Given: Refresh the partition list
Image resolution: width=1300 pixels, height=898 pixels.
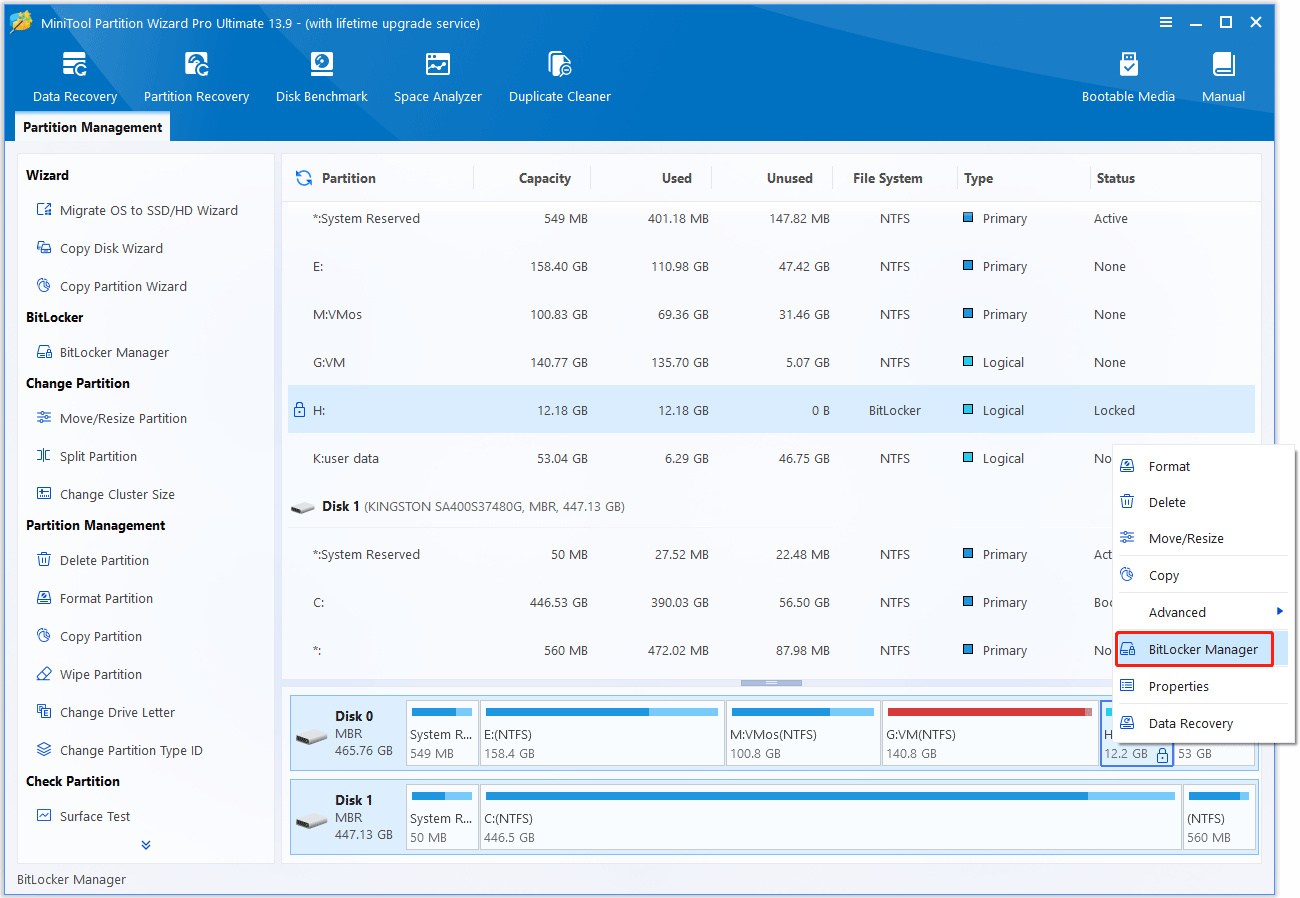Looking at the screenshot, I should 304,178.
